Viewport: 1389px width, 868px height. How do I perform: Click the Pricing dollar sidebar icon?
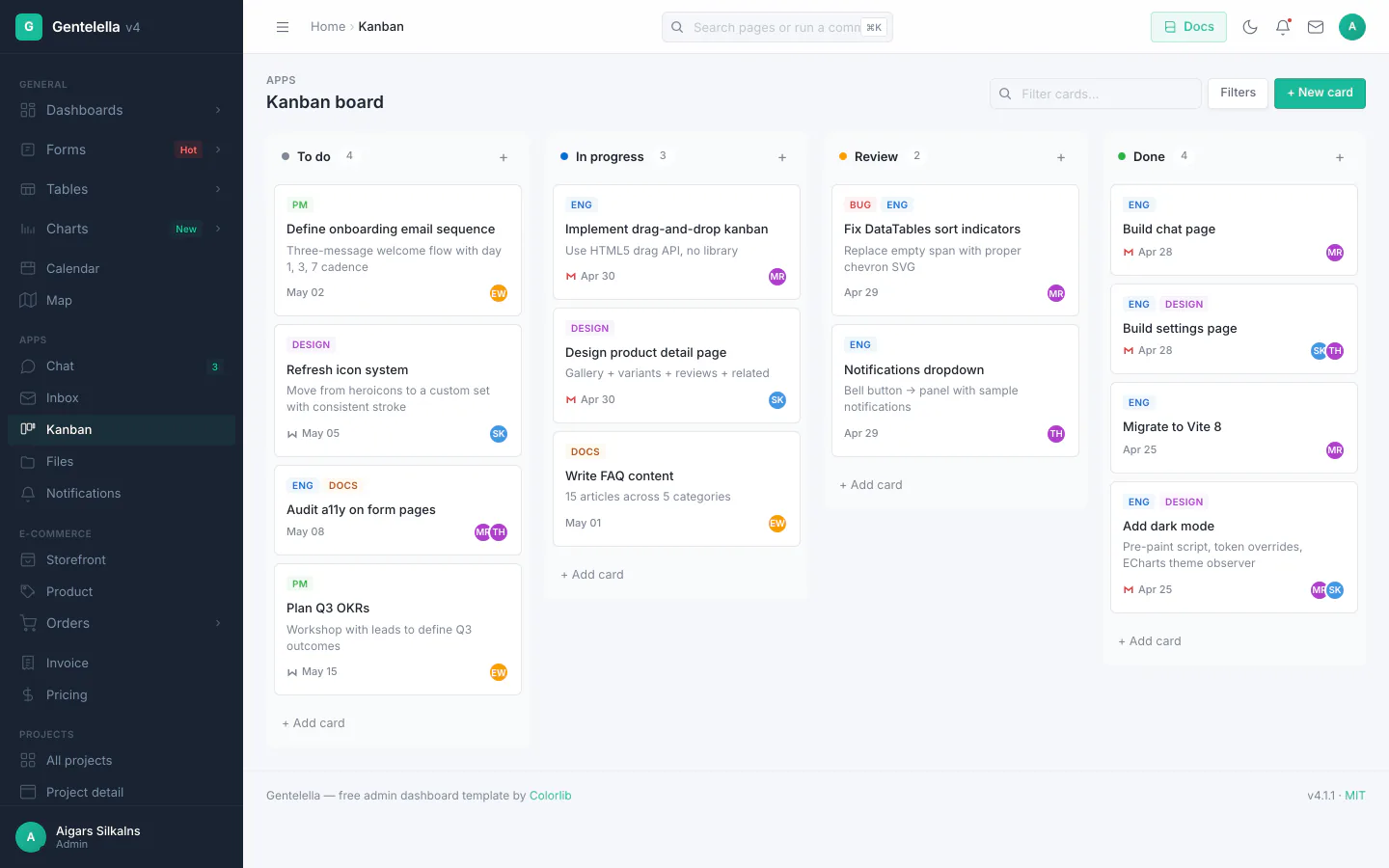click(x=28, y=694)
